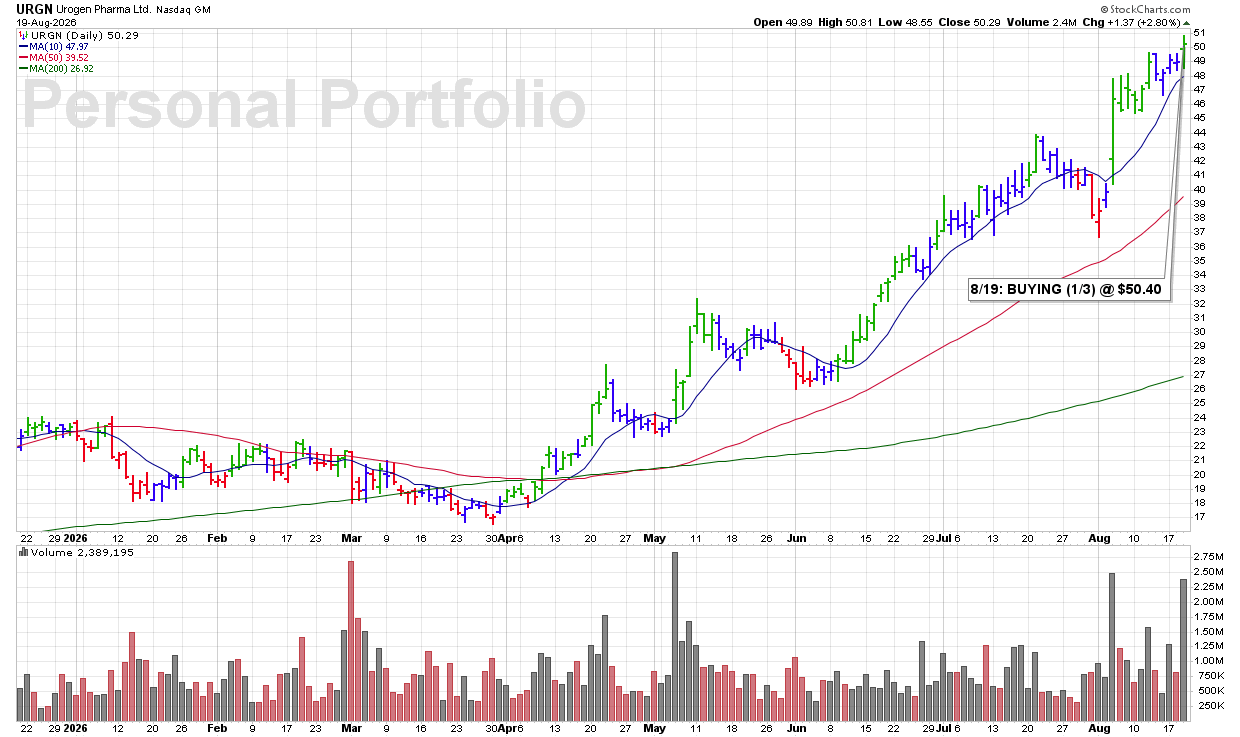This screenshot has height=737, width=1240.
Task: Click the tall red volume bar in early March
Action: pyautogui.click(x=351, y=640)
